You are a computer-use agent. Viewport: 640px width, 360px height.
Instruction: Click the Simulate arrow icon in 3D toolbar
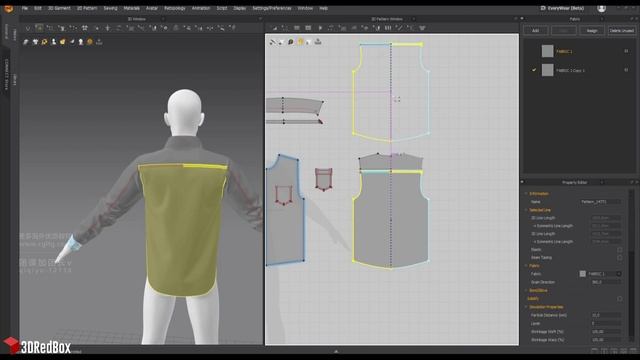pos(27,28)
